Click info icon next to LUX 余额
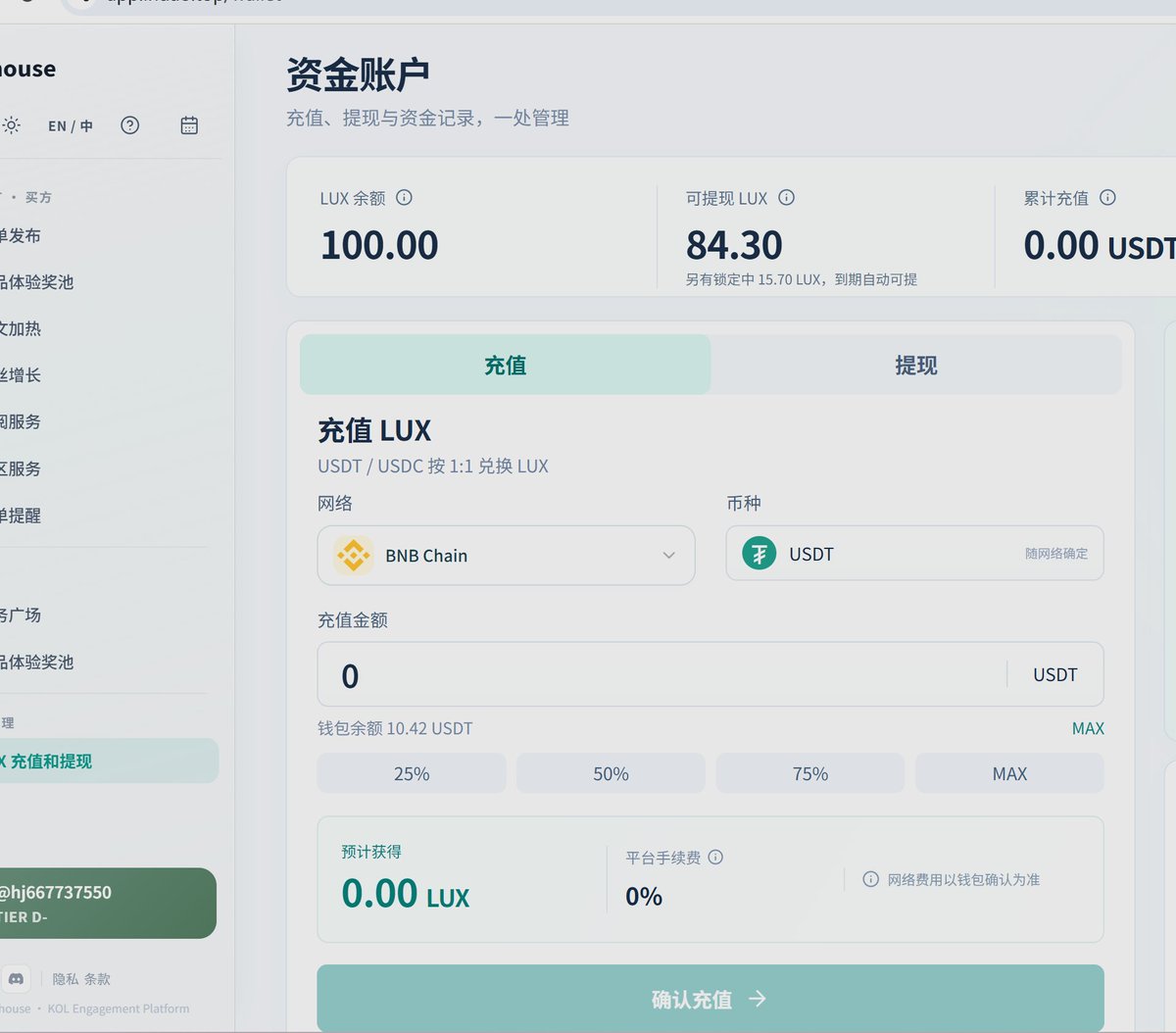This screenshot has width=1176, height=1033. pyautogui.click(x=404, y=198)
